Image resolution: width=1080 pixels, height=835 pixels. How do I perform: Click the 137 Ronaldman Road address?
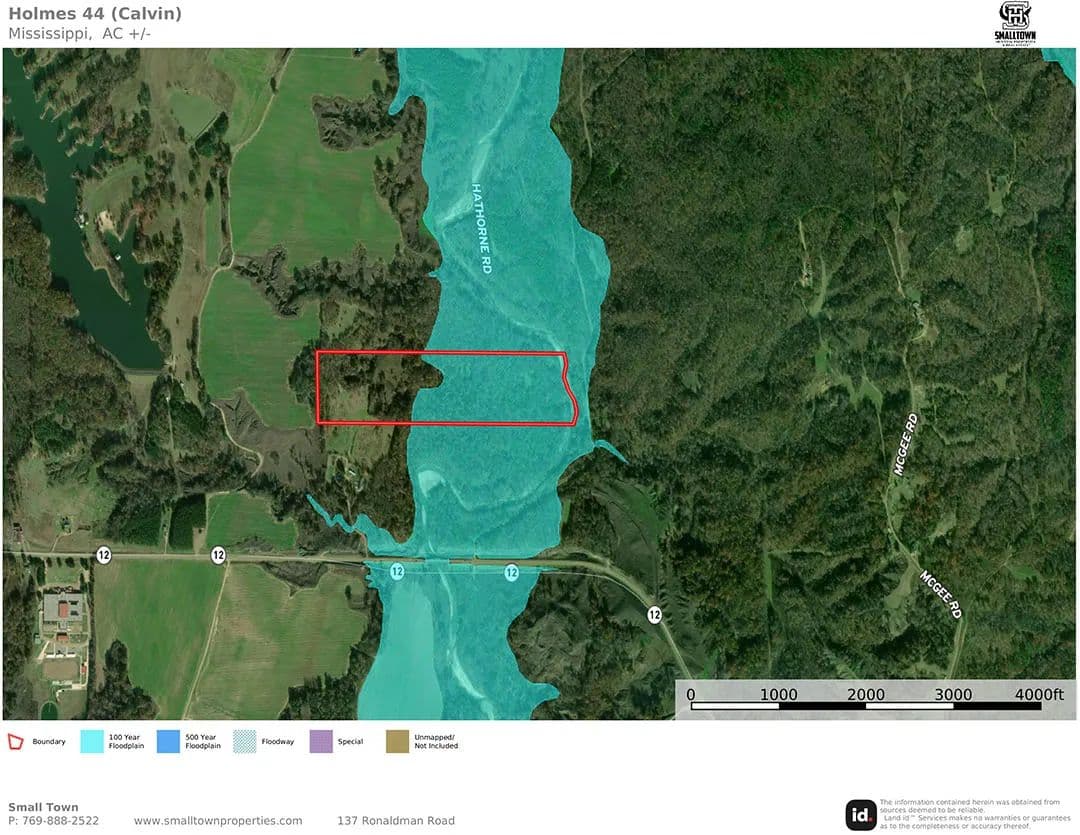click(396, 821)
